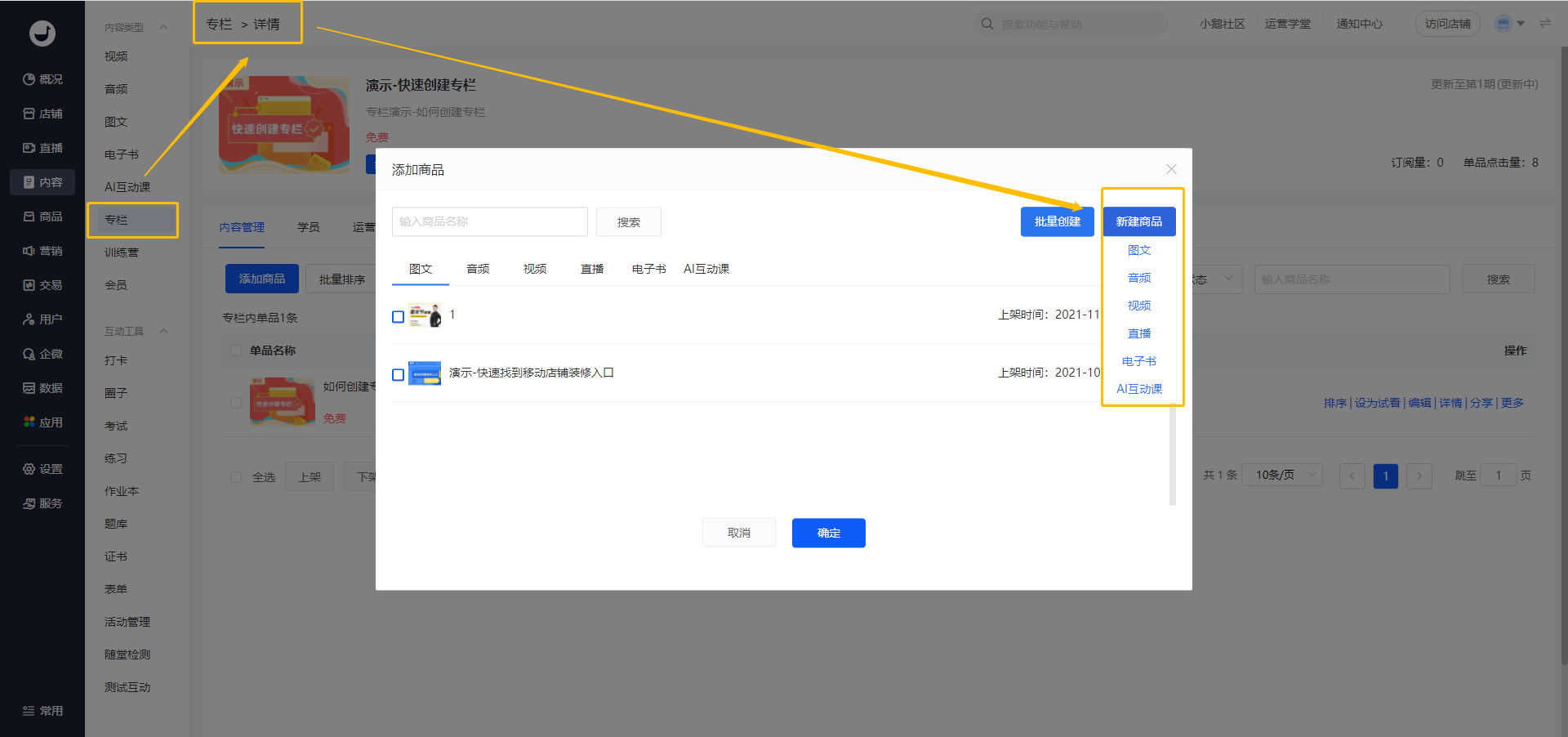Select the 直播 live icon in sidebar

29,148
